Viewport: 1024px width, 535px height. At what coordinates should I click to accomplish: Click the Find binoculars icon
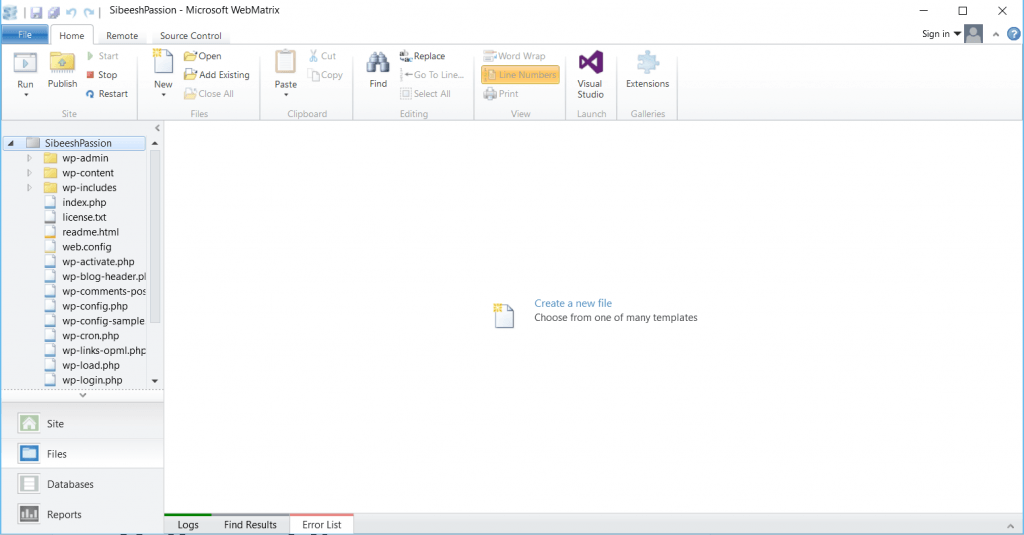pos(377,63)
